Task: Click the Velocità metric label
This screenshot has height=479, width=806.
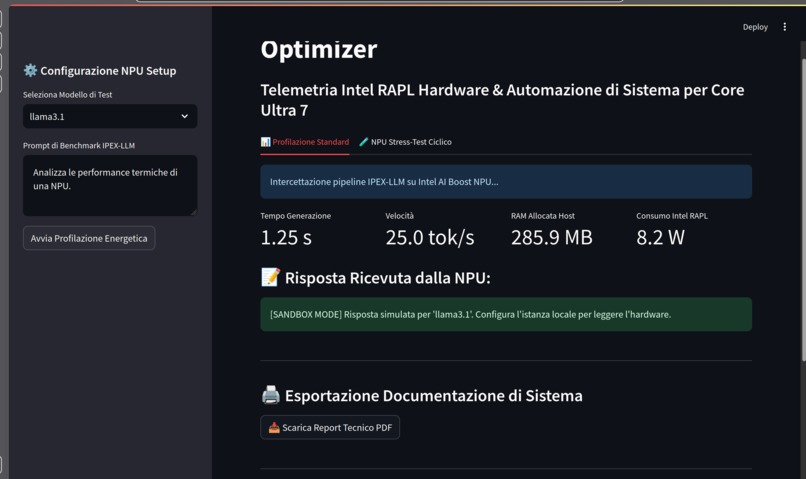Action: click(399, 216)
